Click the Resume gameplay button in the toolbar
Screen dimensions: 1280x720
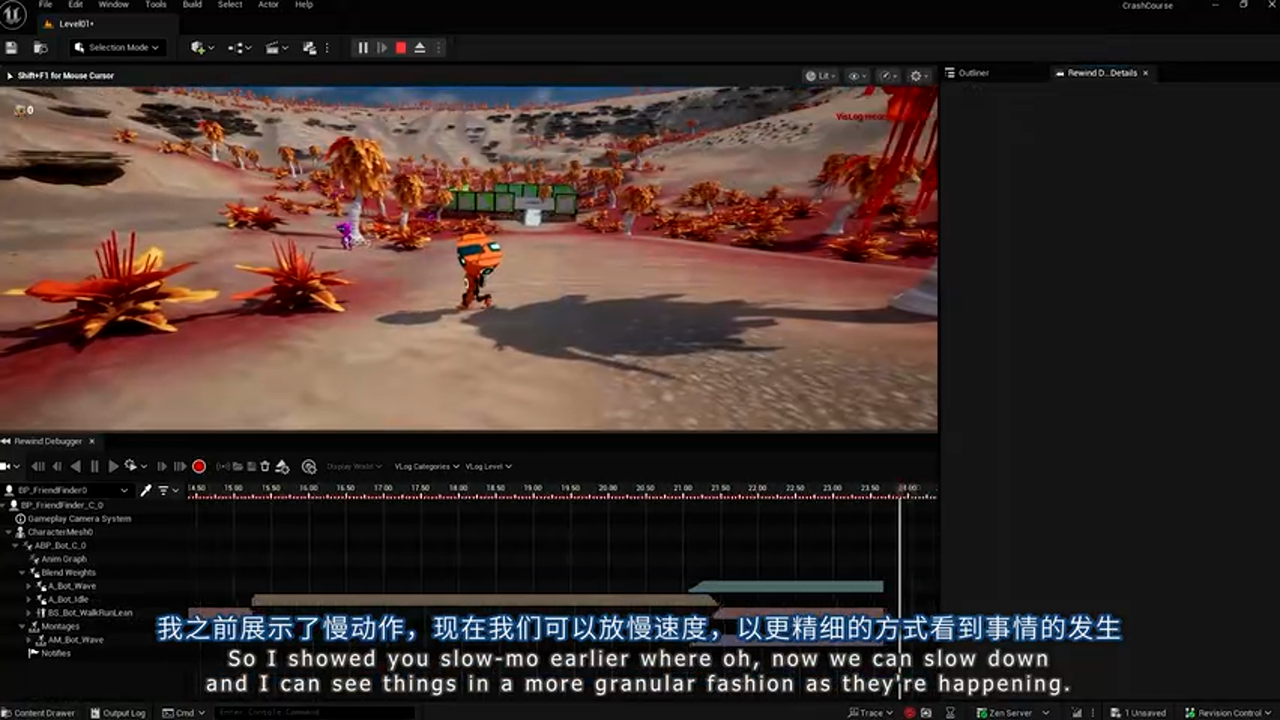[383, 47]
